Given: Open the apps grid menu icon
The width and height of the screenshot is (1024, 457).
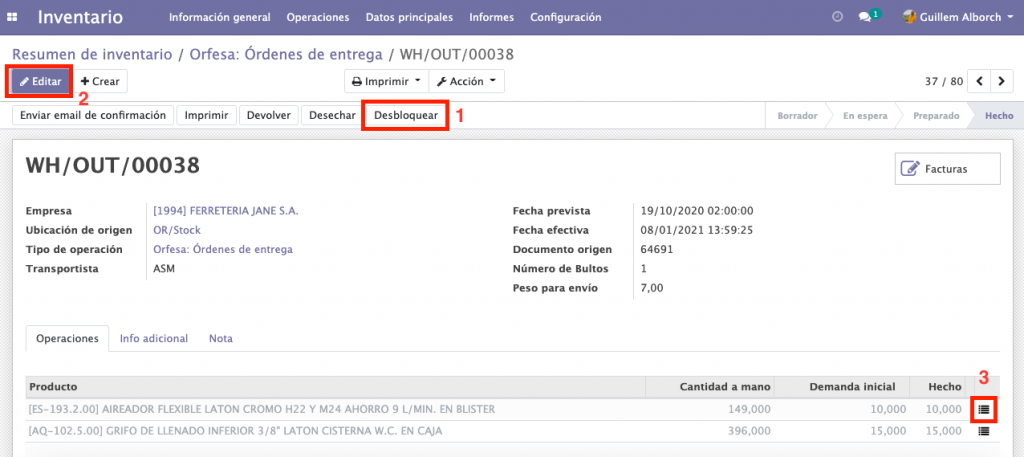Looking at the screenshot, I should click(12, 17).
